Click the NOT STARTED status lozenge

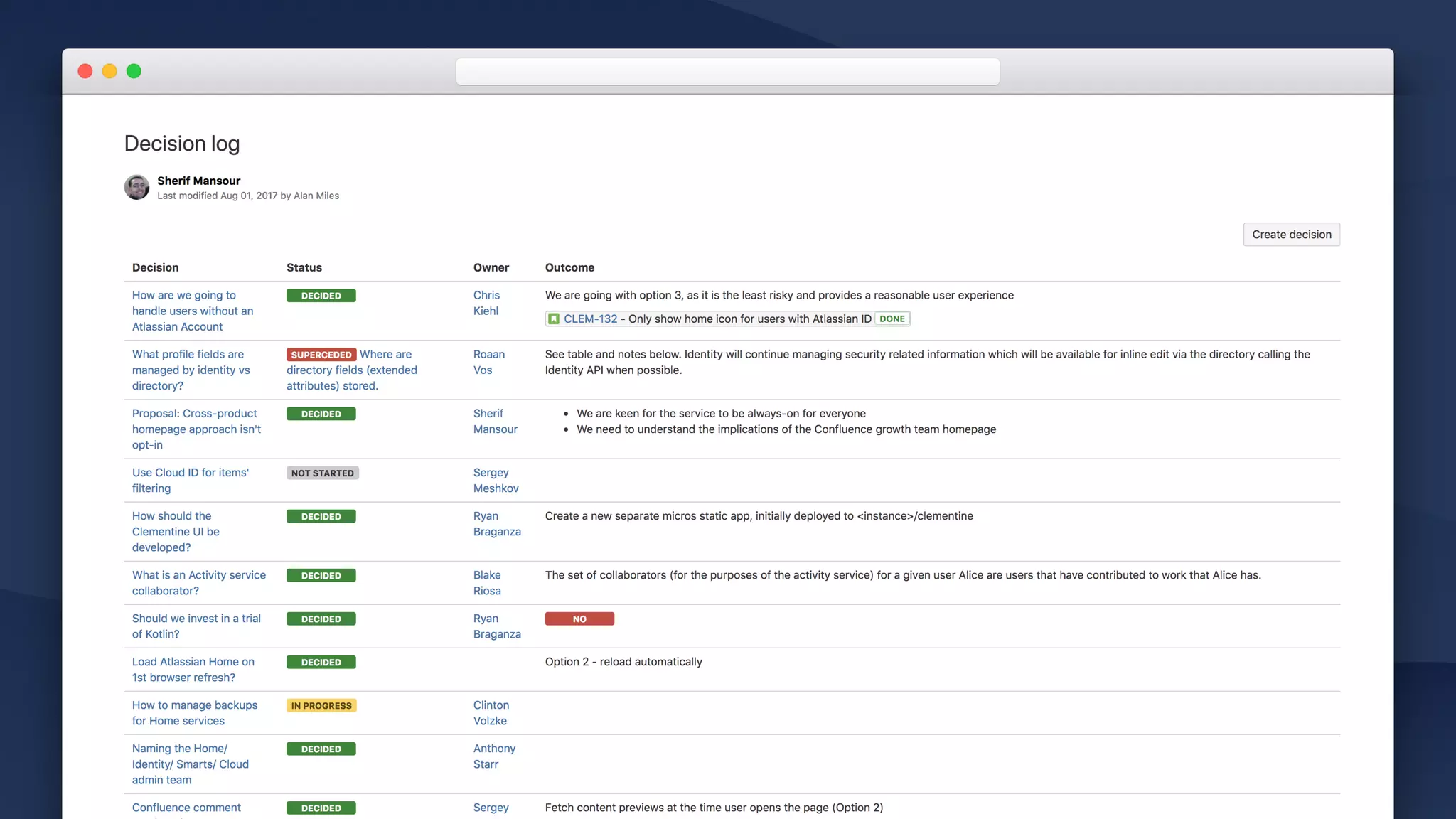[x=322, y=473]
